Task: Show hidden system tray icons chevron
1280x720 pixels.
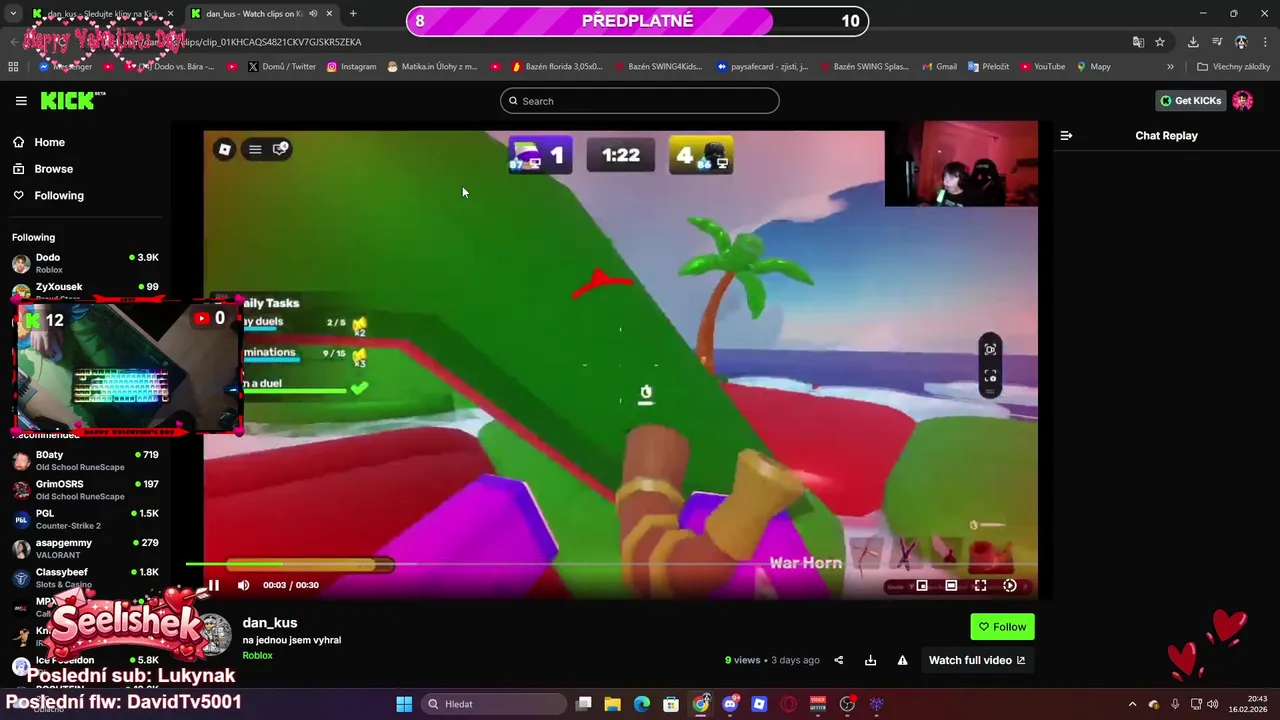Action: point(1132,704)
